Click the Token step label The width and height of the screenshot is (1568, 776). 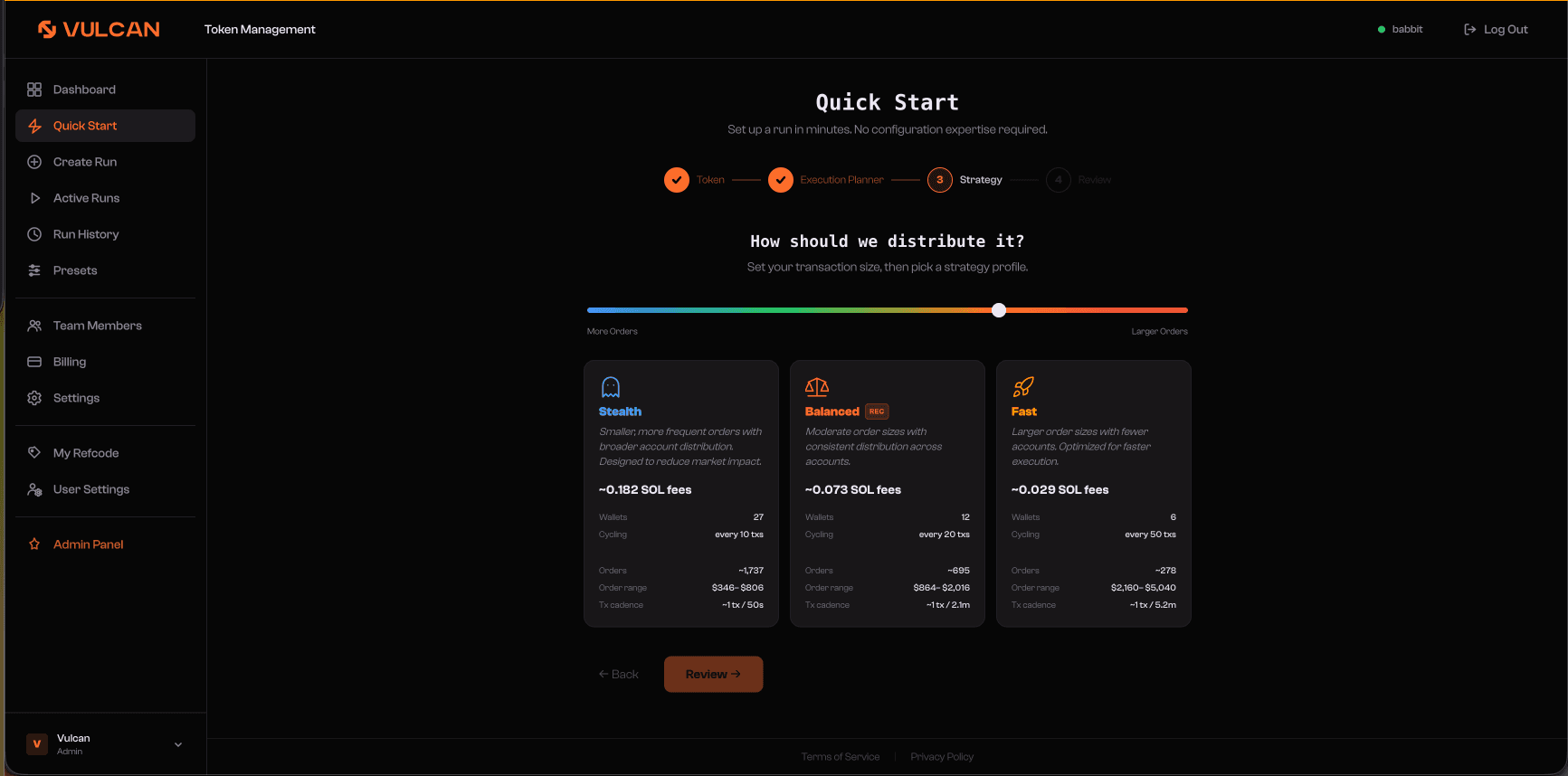(x=710, y=180)
